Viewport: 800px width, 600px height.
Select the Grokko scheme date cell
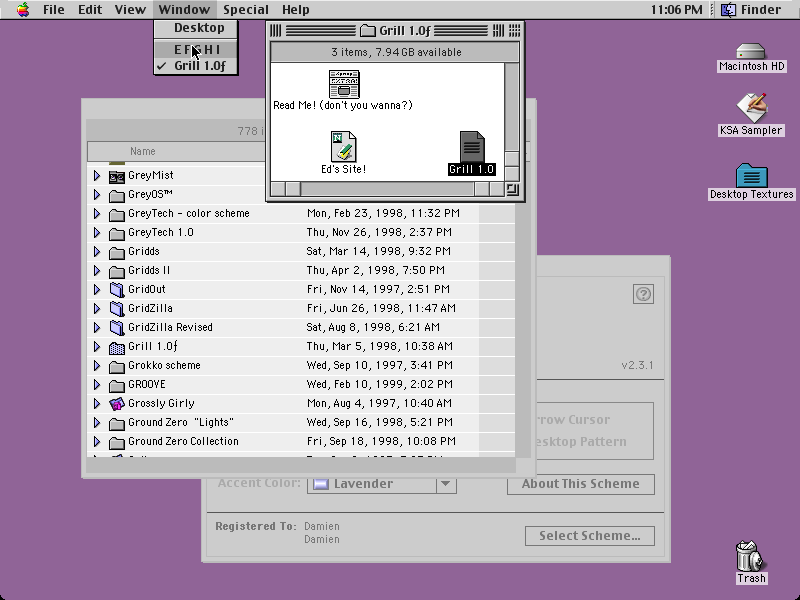tap(379, 365)
